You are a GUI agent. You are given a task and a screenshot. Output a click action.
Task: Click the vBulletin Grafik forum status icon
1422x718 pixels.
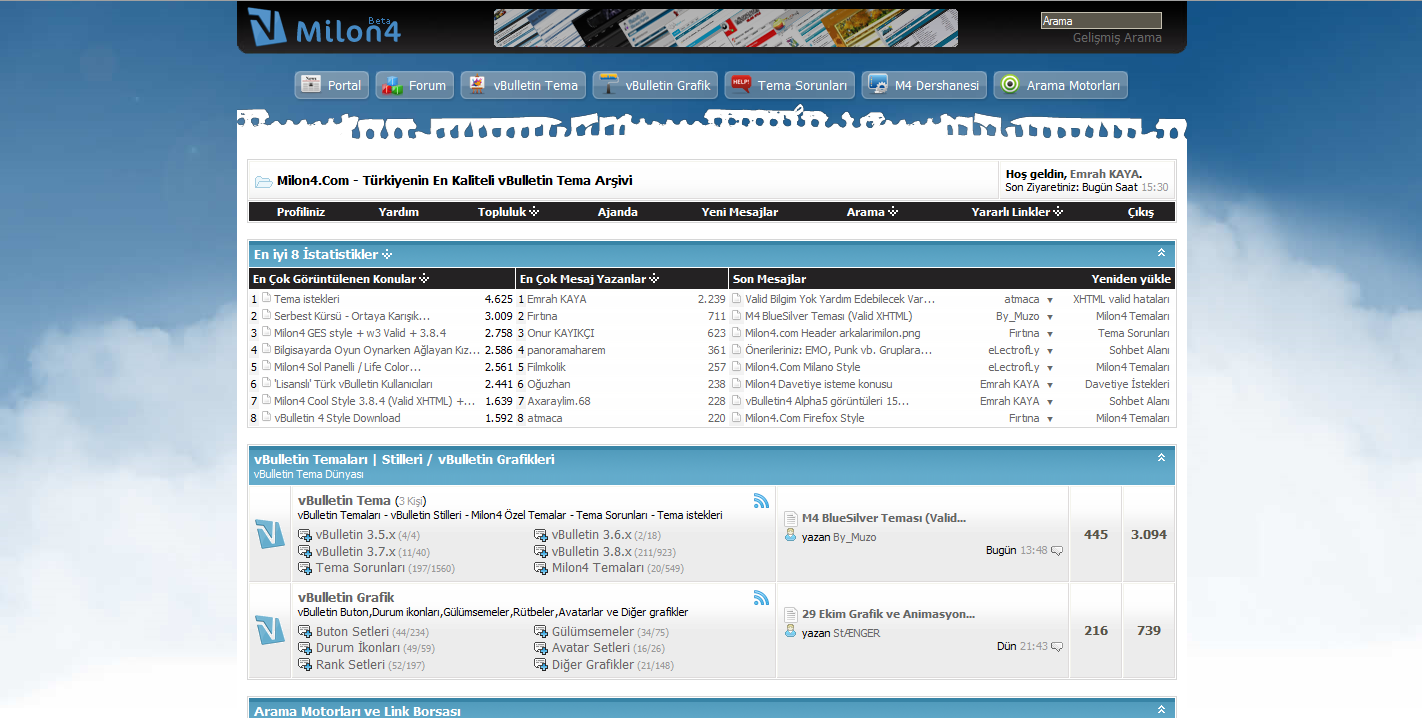pos(270,631)
